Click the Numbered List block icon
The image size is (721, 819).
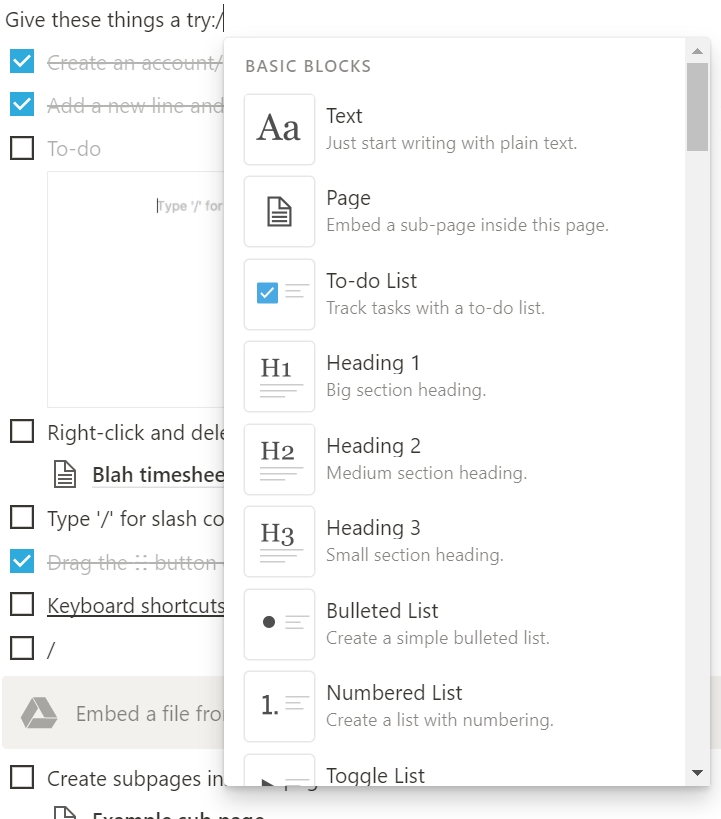pyautogui.click(x=279, y=705)
